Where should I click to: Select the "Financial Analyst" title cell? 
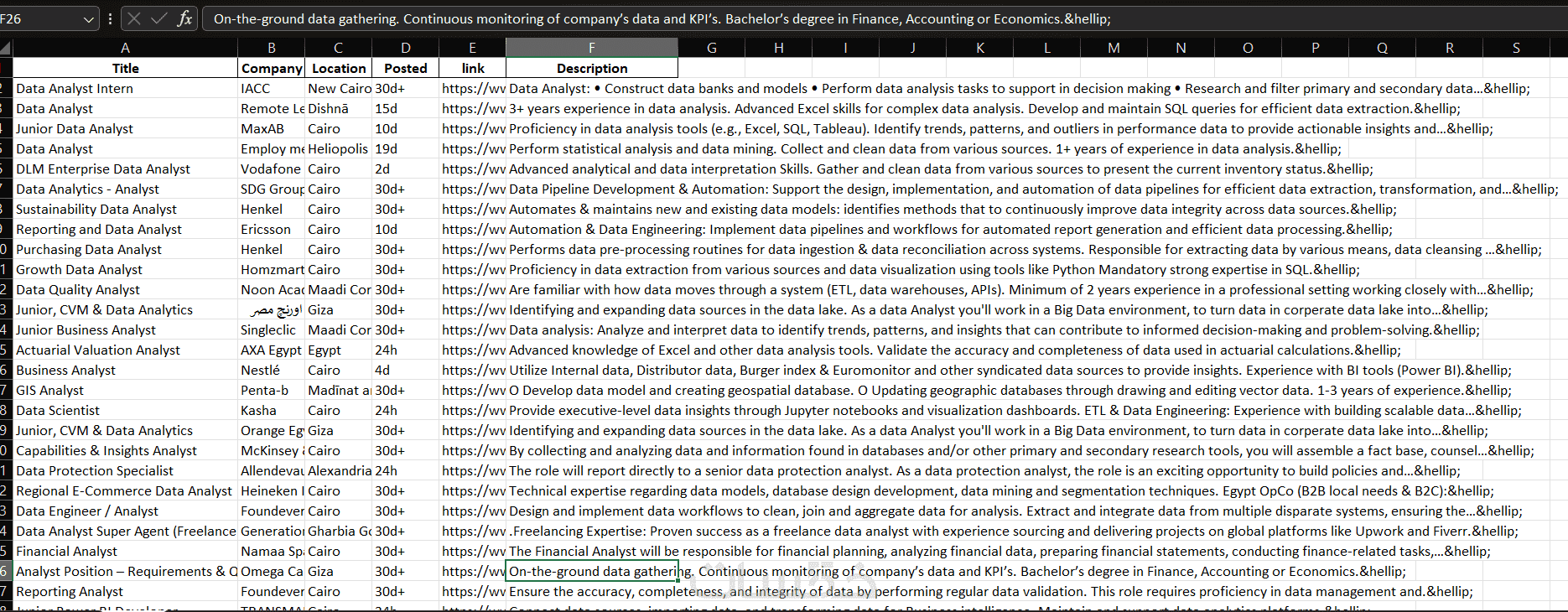pyautogui.click(x=125, y=551)
